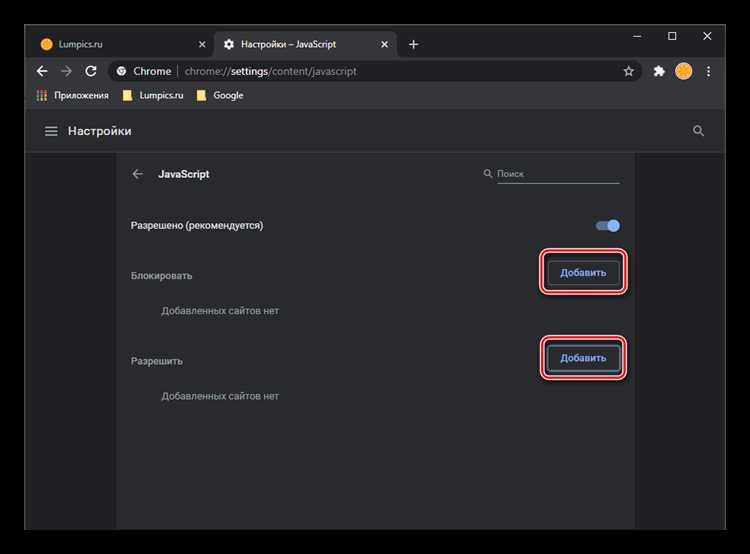The width and height of the screenshot is (750, 554).
Task: Close the Настройки – JavaScript tab
Action: click(384, 44)
